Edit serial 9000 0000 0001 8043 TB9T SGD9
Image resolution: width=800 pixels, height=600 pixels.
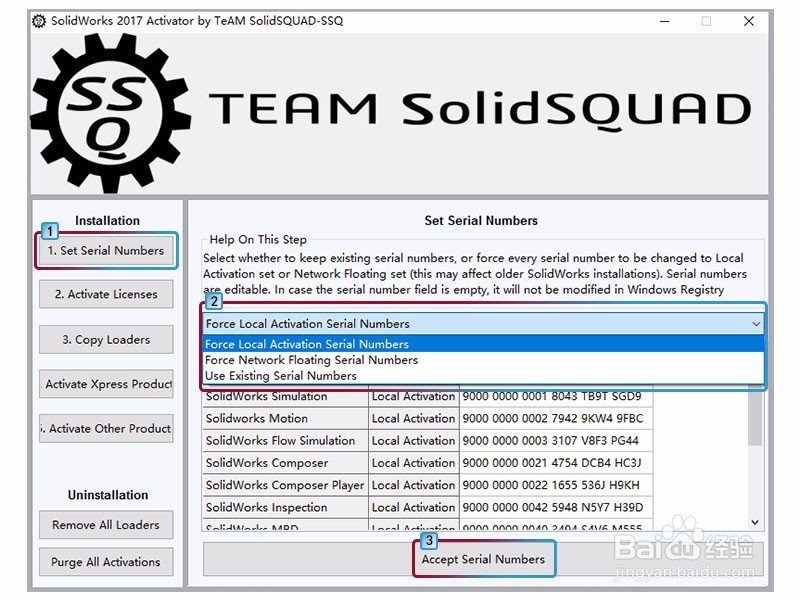point(556,396)
